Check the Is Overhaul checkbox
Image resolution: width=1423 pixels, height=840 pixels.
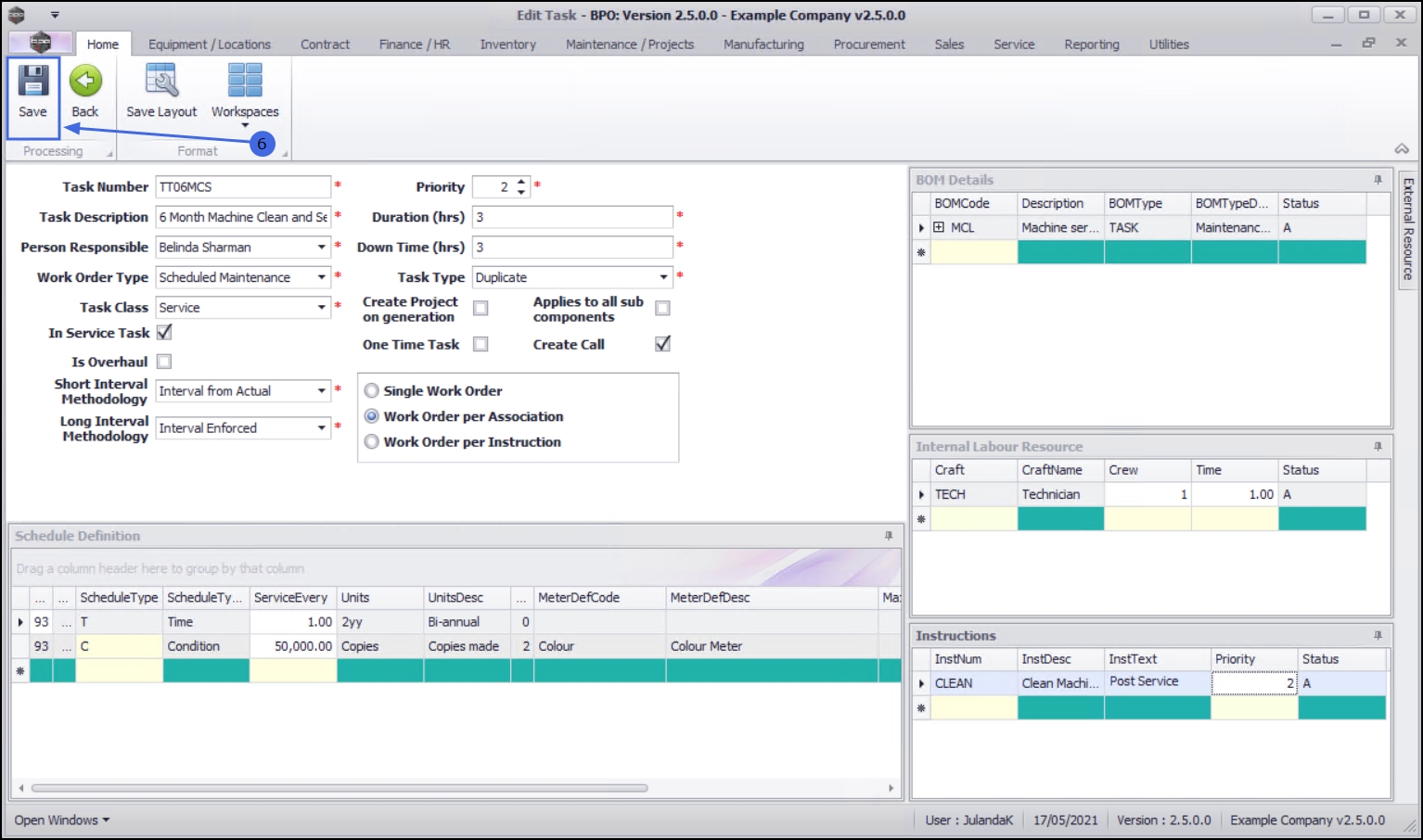click(x=164, y=362)
